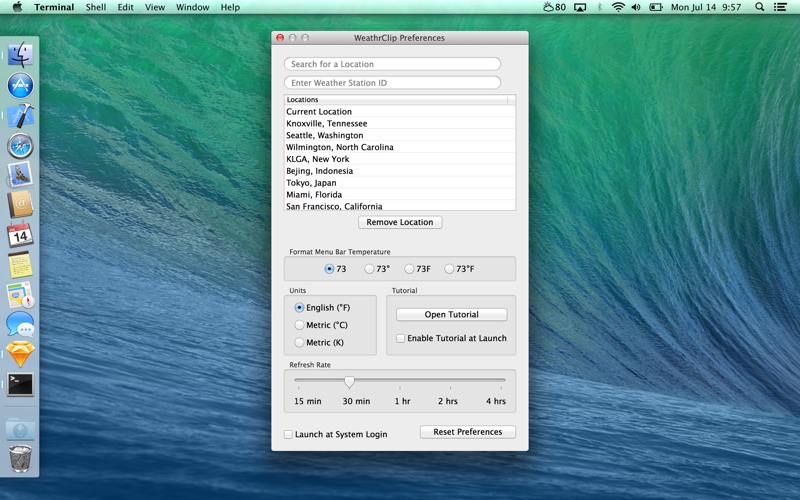This screenshot has width=800, height=500.
Task: Open Notification Center list icon
Action: click(x=780, y=7)
